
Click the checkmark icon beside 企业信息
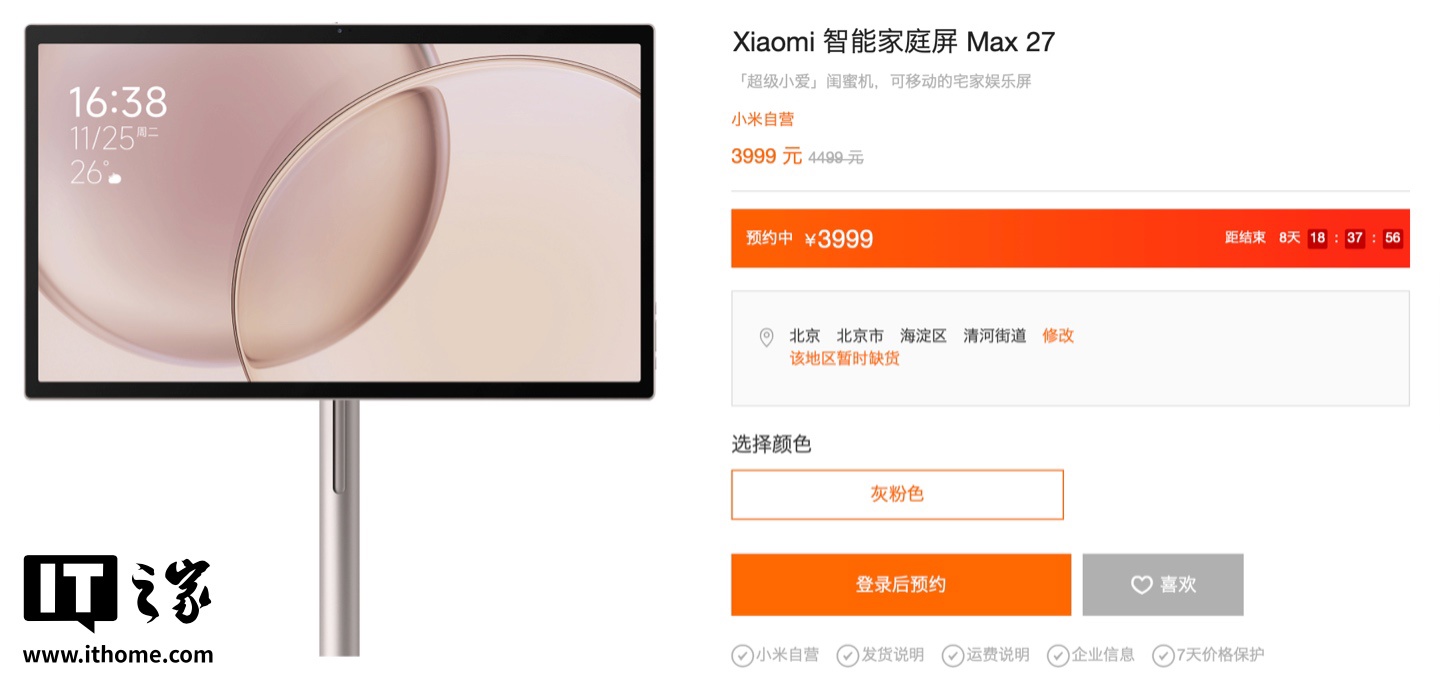(1058, 656)
